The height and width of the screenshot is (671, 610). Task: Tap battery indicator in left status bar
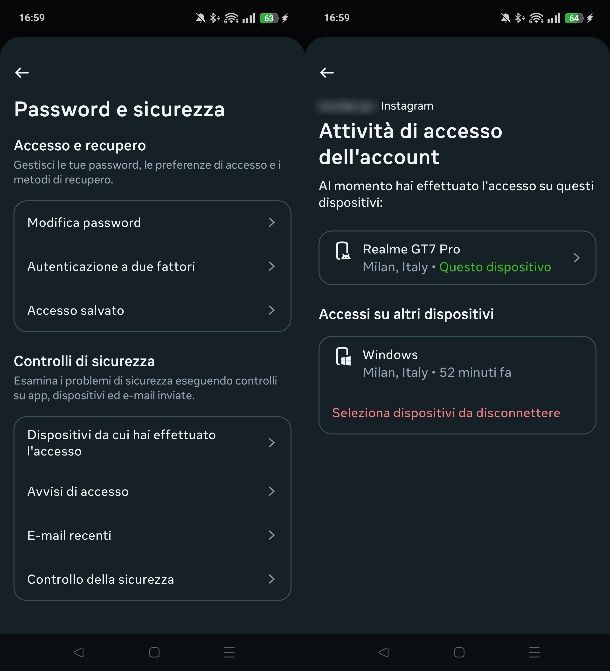[268, 18]
